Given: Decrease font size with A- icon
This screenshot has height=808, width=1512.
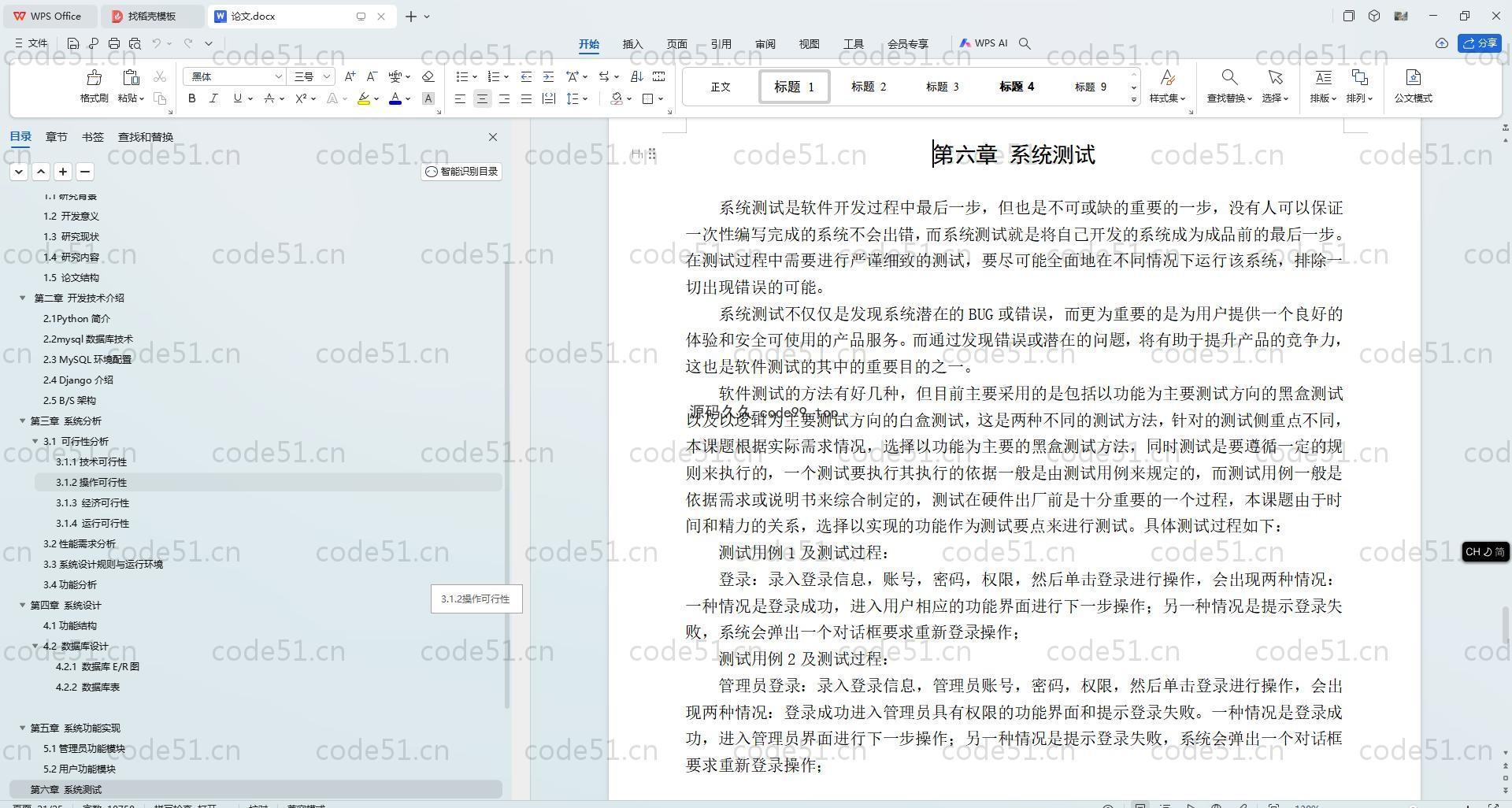Looking at the screenshot, I should pos(372,76).
